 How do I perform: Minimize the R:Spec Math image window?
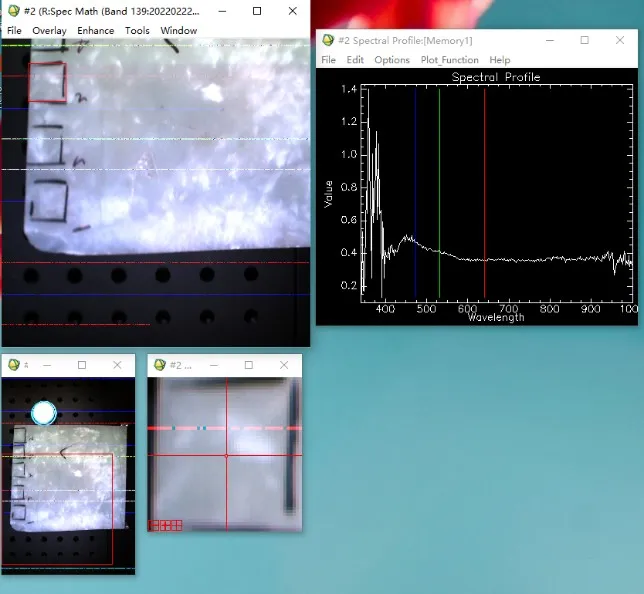[x=222, y=11]
